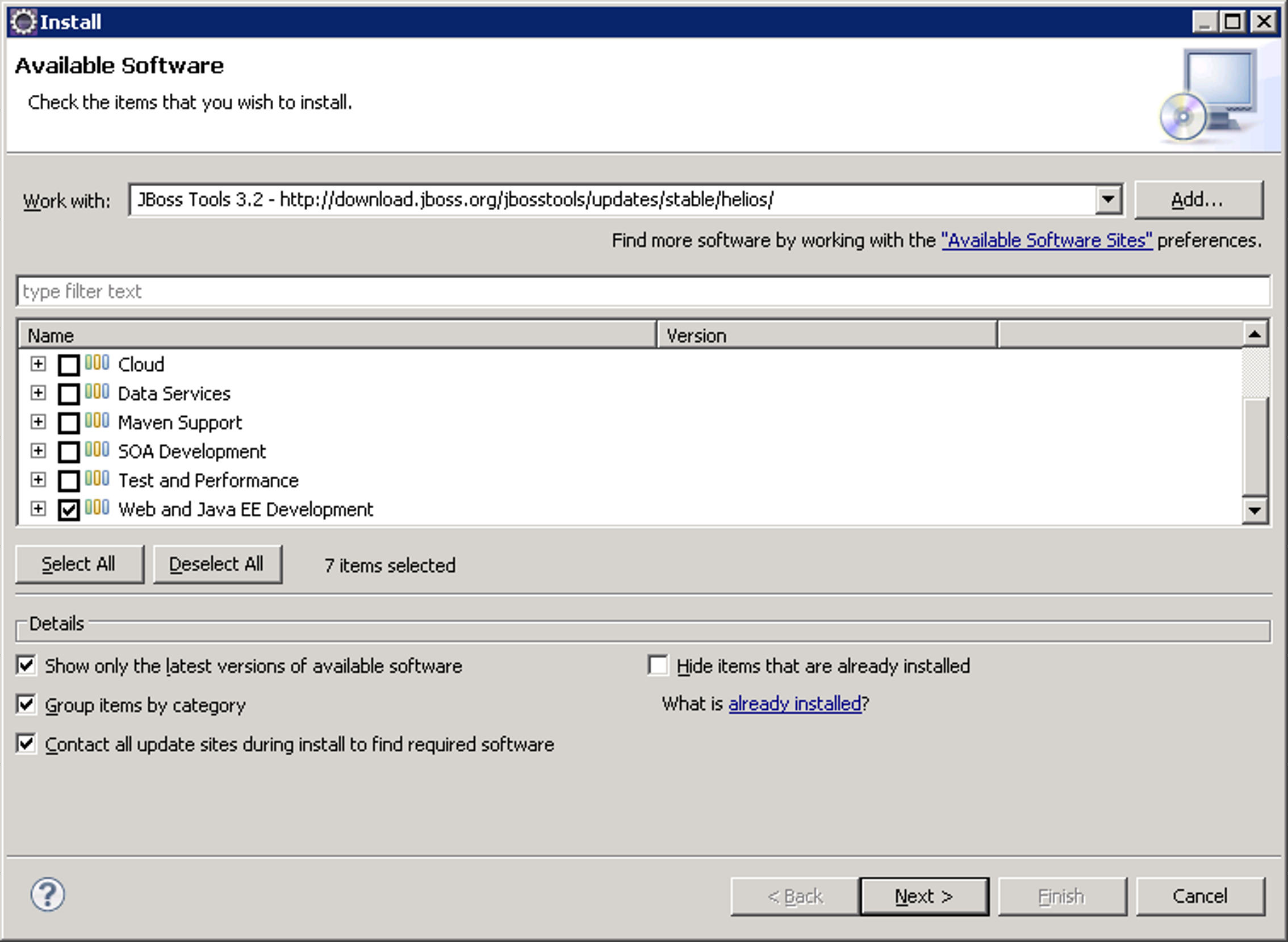Click the help question mark icon
This screenshot has height=942, width=1288.
(x=47, y=894)
